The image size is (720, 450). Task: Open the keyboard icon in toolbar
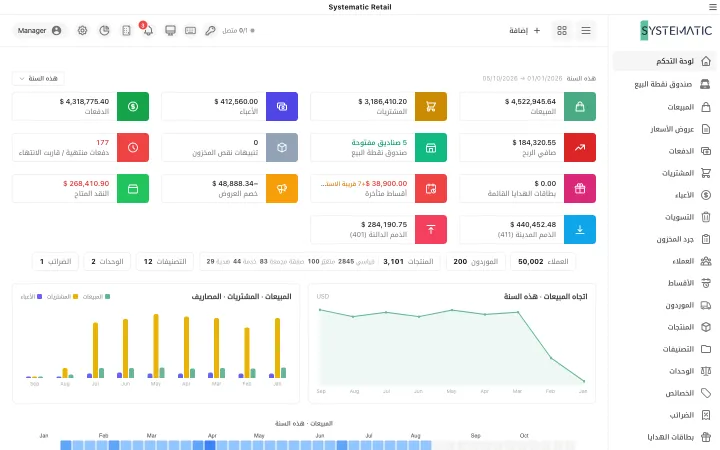point(190,30)
